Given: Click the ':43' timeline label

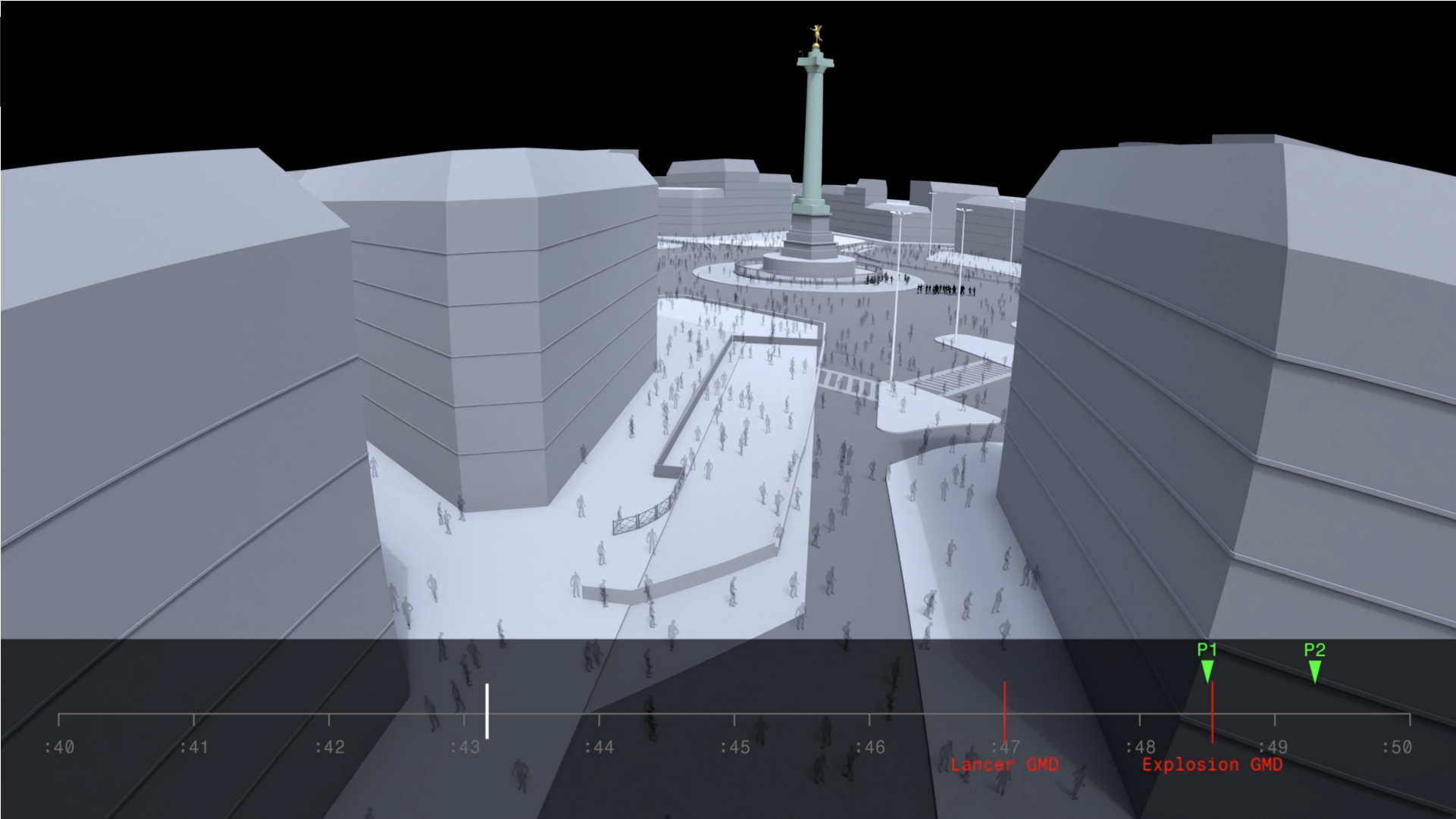Looking at the screenshot, I should pos(465,747).
